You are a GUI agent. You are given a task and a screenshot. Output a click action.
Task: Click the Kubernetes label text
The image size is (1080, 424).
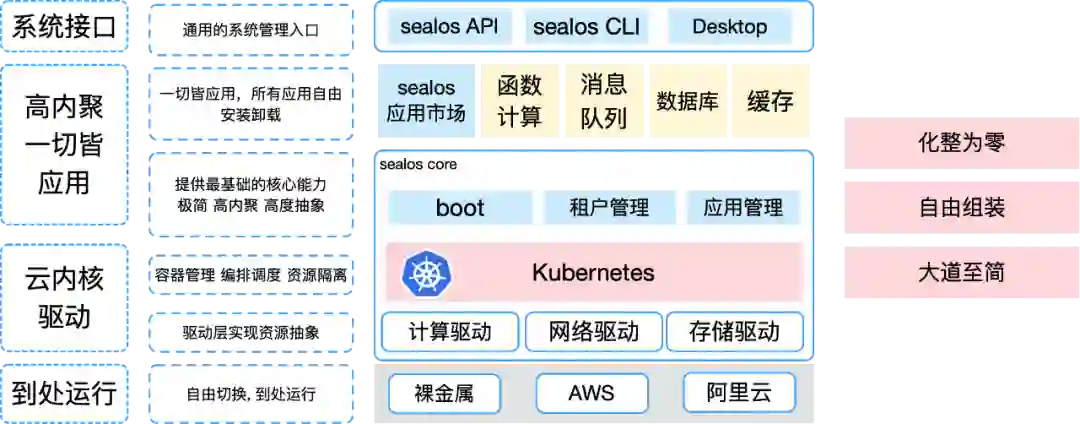[593, 273]
